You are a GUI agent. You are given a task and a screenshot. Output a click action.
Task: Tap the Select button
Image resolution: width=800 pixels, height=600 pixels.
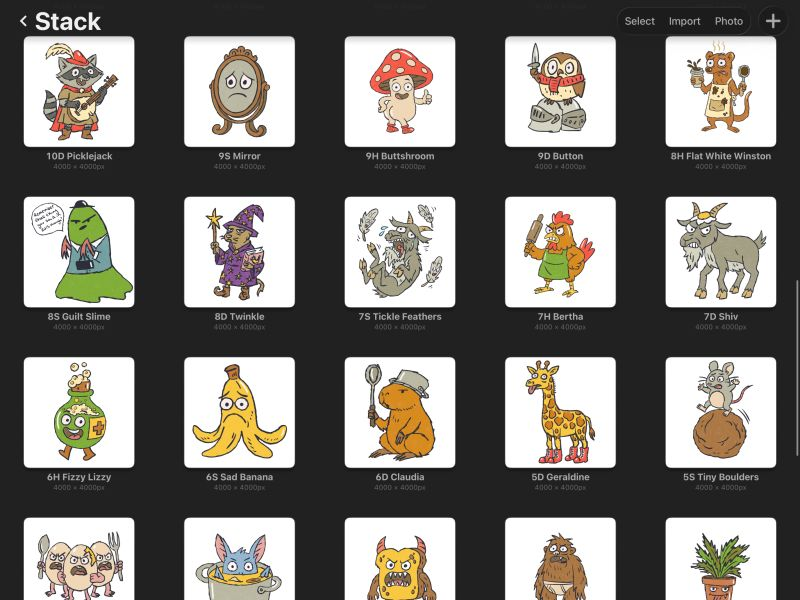tap(639, 21)
